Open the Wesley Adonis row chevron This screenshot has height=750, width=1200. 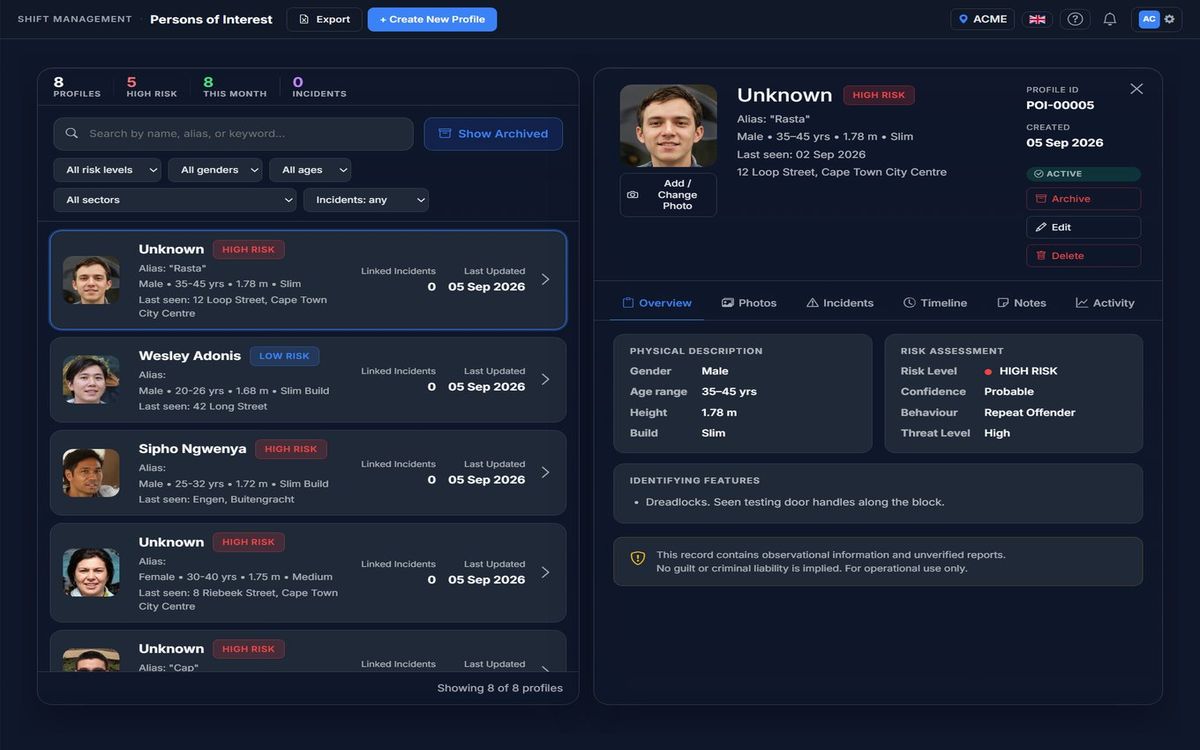pyautogui.click(x=545, y=379)
